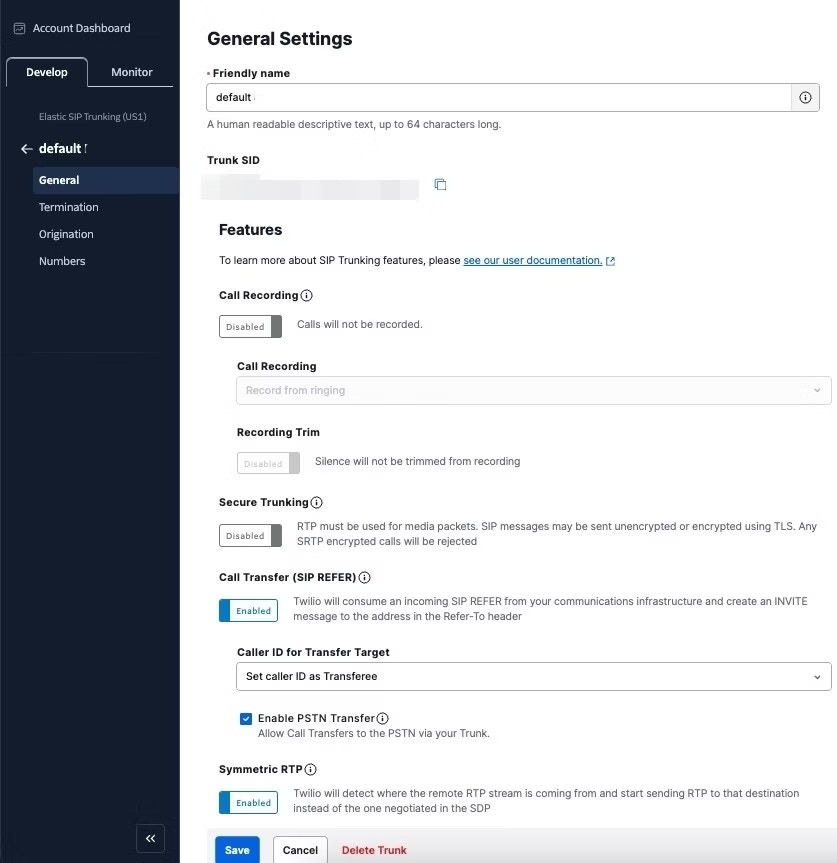Screen dimensions: 837x863
Task: Collapse the sidebar with the double-chevron icon
Action: pyautogui.click(x=150, y=838)
